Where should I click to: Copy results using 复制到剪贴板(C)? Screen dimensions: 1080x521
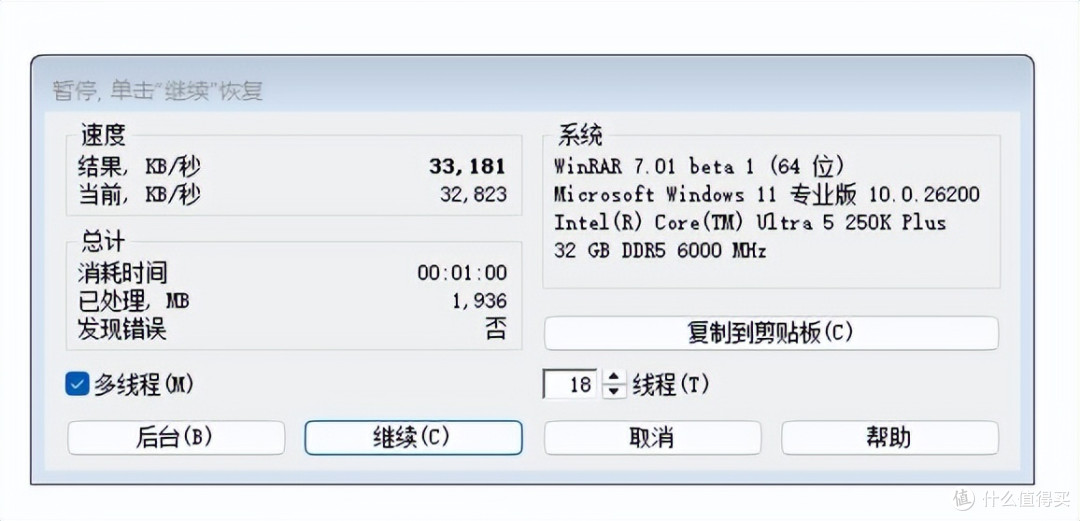tap(771, 333)
